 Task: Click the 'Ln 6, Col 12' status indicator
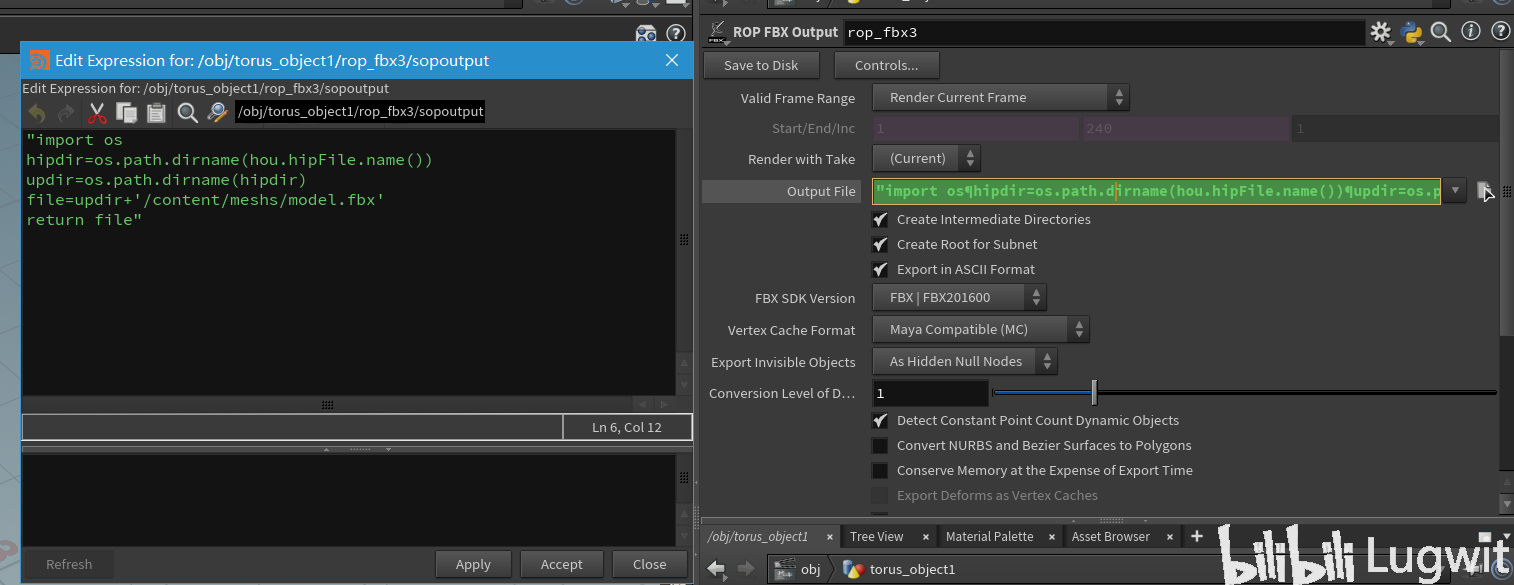point(627,427)
